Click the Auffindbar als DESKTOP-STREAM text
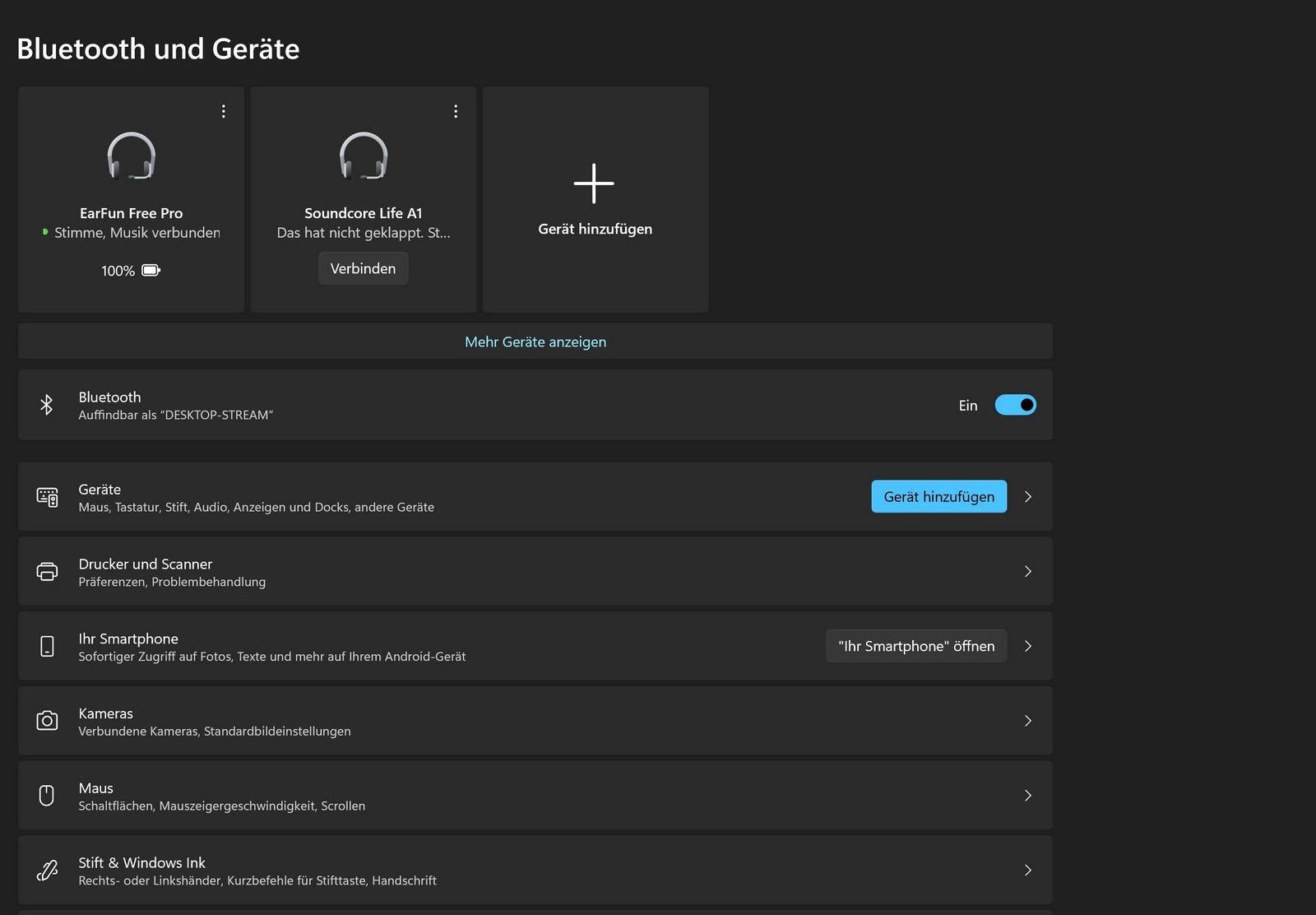This screenshot has width=1316, height=915. click(176, 416)
